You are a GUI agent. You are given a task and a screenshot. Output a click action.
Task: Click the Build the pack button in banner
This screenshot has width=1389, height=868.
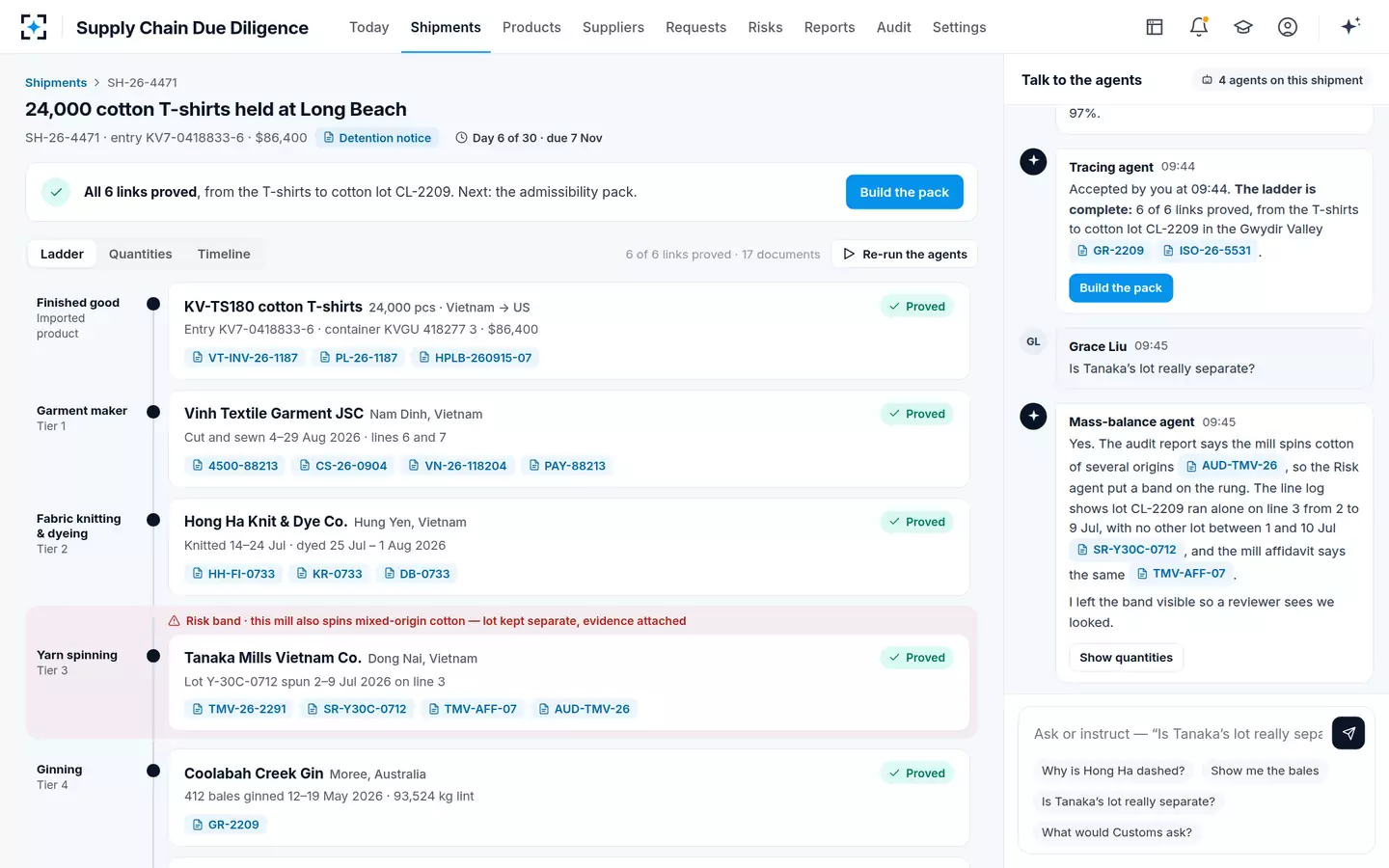tap(905, 192)
